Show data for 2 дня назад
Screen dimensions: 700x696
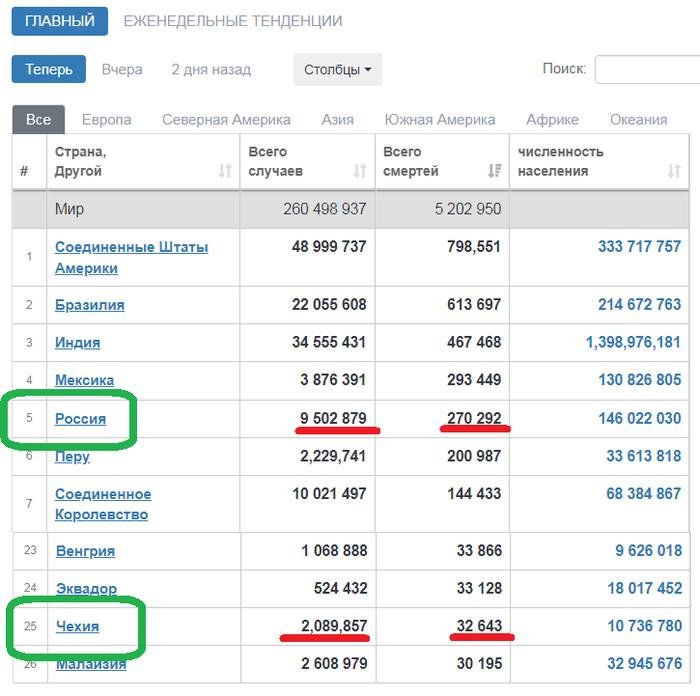(x=211, y=70)
